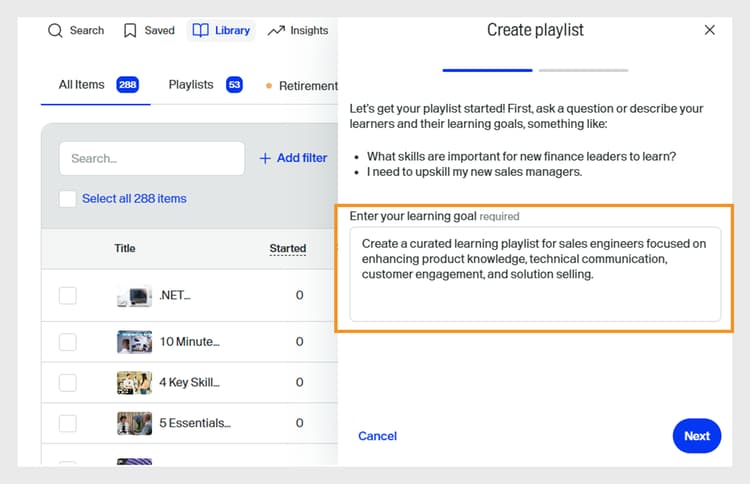The height and width of the screenshot is (484, 750).
Task: Sort by the Started column header
Action: [x=288, y=249]
